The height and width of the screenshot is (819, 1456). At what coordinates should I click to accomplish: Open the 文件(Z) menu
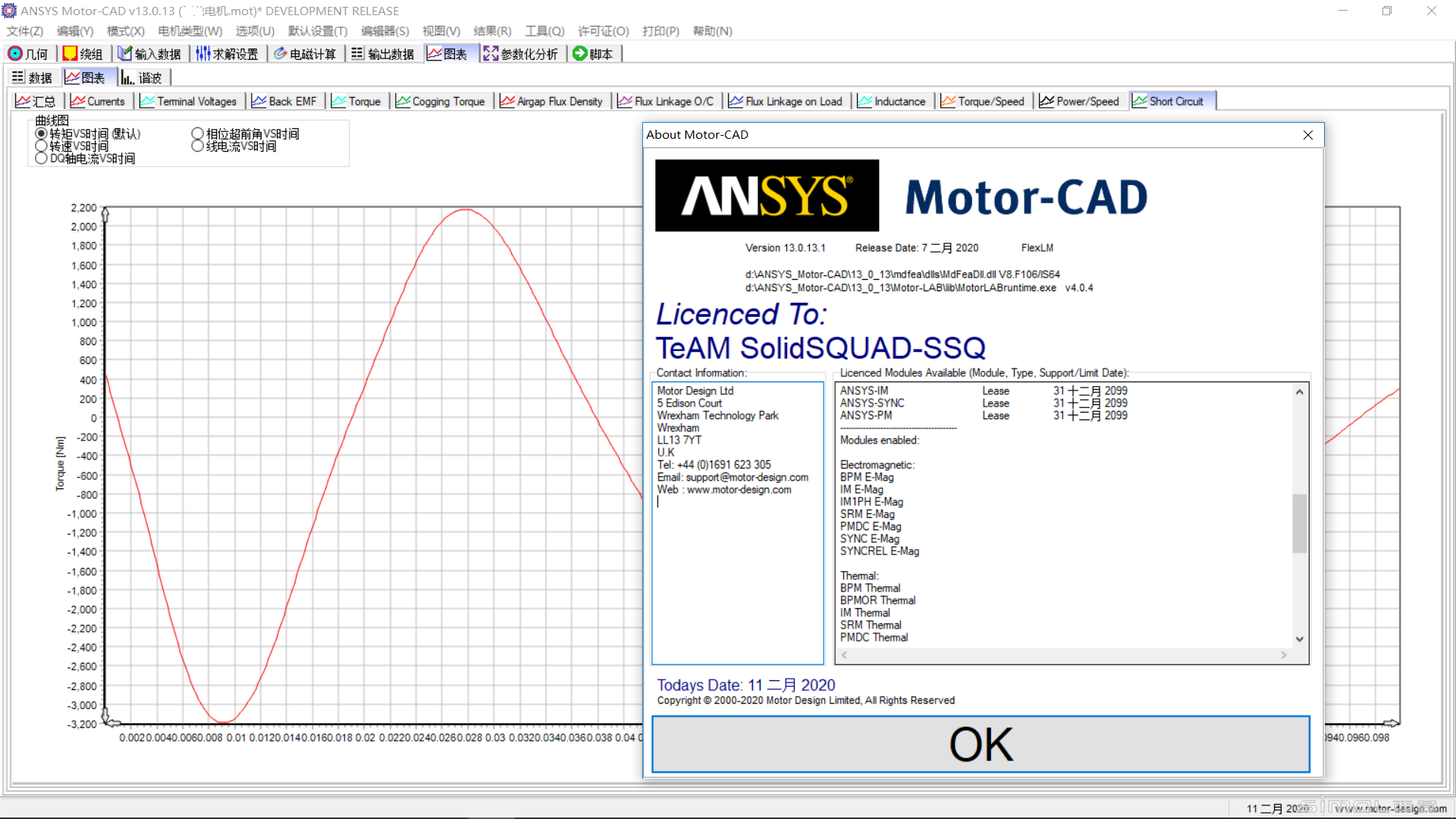coord(25,31)
